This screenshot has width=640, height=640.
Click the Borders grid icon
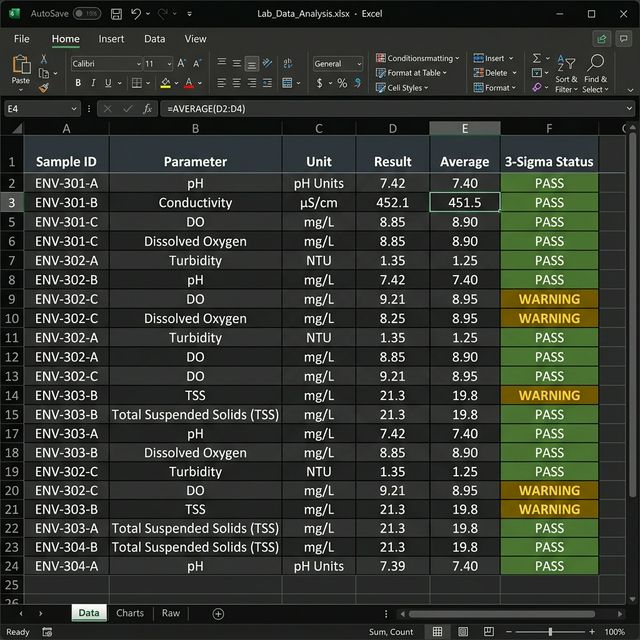(x=137, y=83)
